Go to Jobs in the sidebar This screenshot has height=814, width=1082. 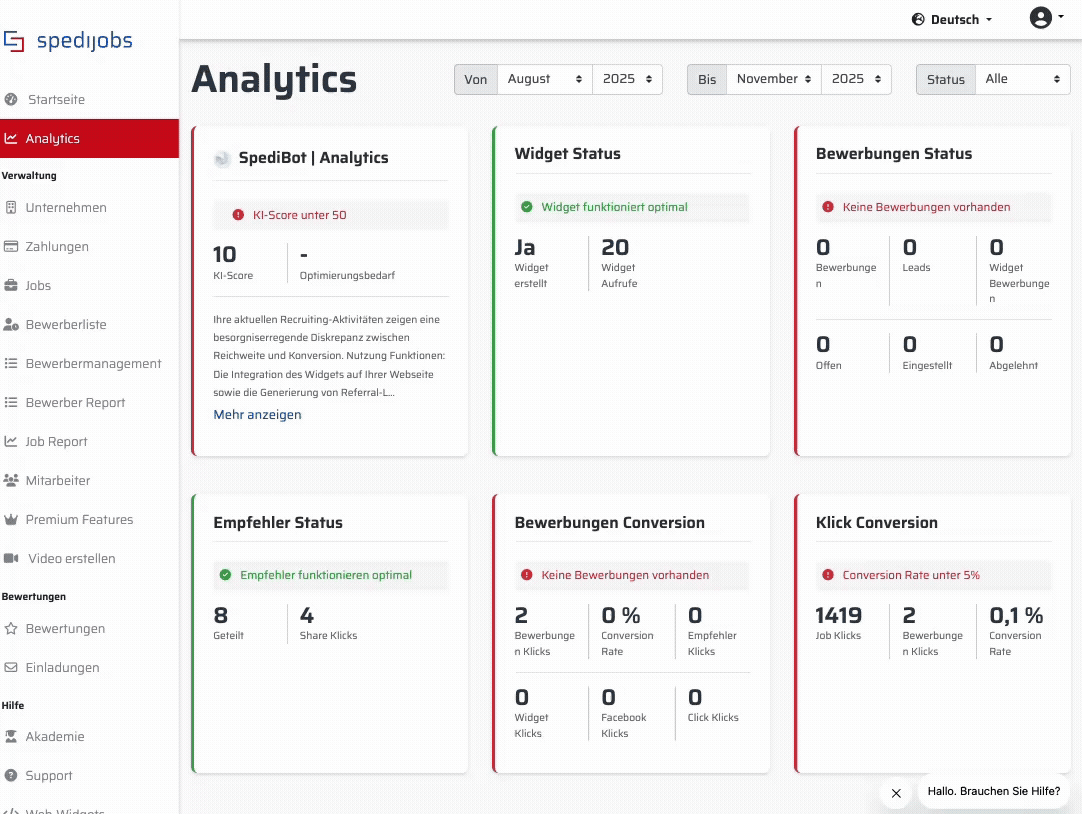coord(90,286)
